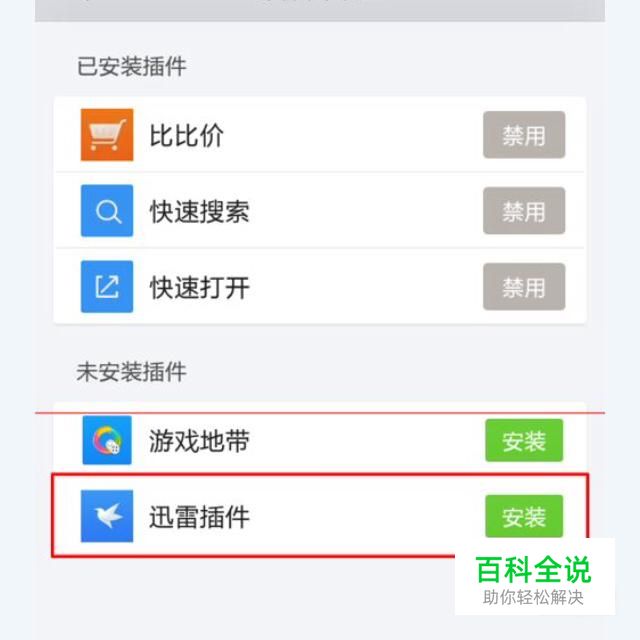
Task: Disable the 比比价 plugin
Action: (524, 135)
